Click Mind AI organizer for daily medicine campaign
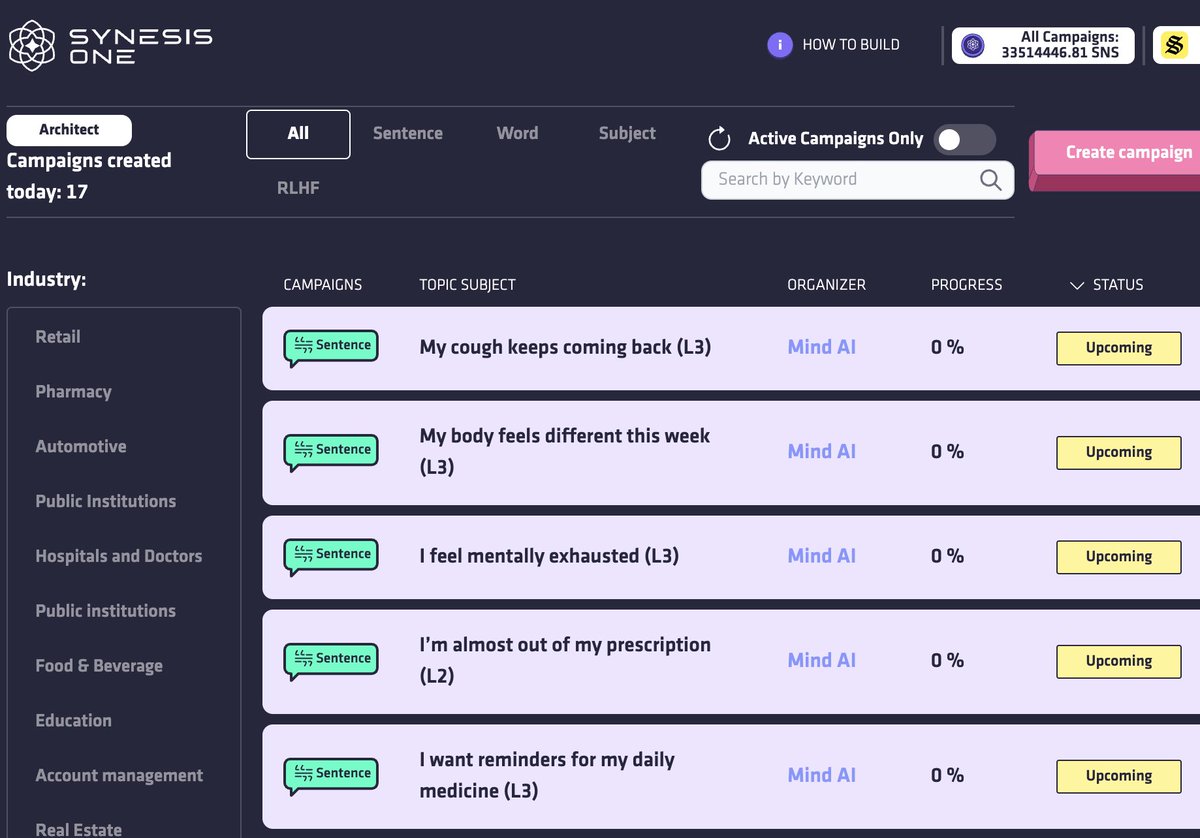The image size is (1200, 838). coord(822,775)
